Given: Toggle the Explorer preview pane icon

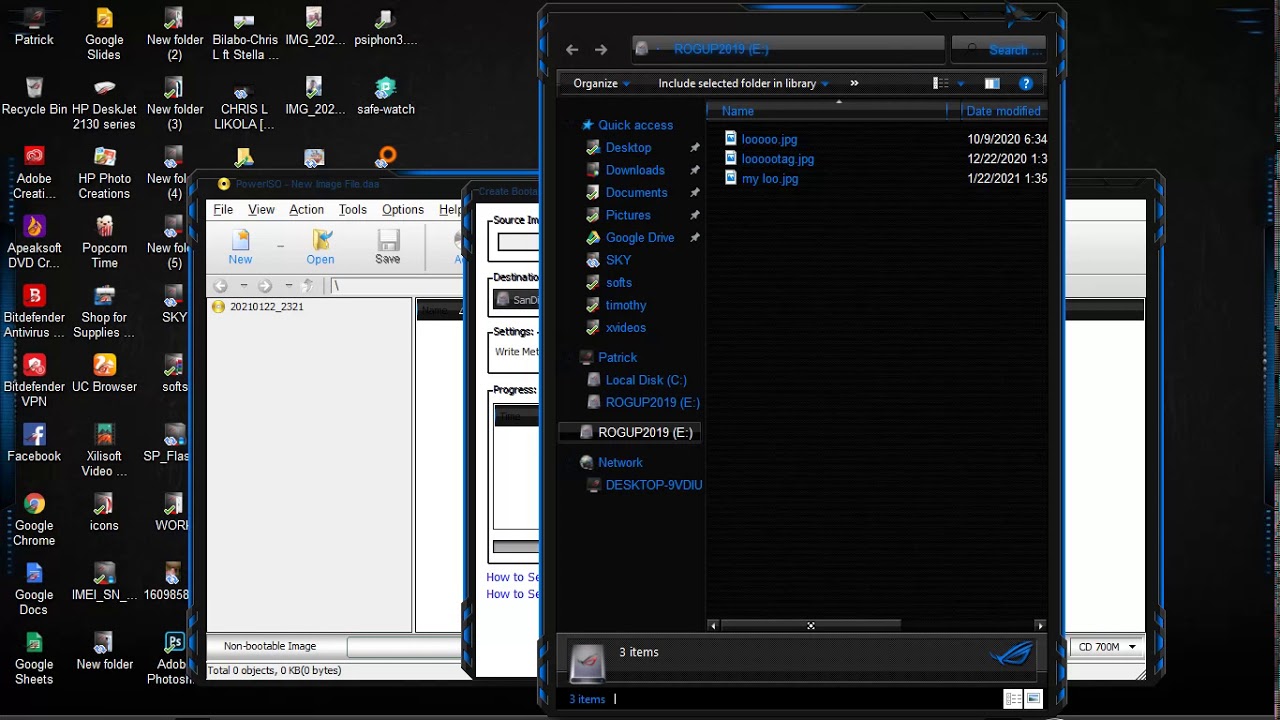Looking at the screenshot, I should pyautogui.click(x=992, y=84).
